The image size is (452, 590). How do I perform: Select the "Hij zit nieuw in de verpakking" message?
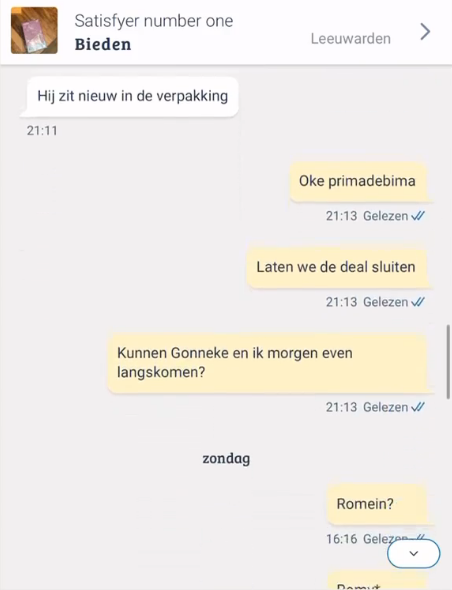tap(132, 96)
